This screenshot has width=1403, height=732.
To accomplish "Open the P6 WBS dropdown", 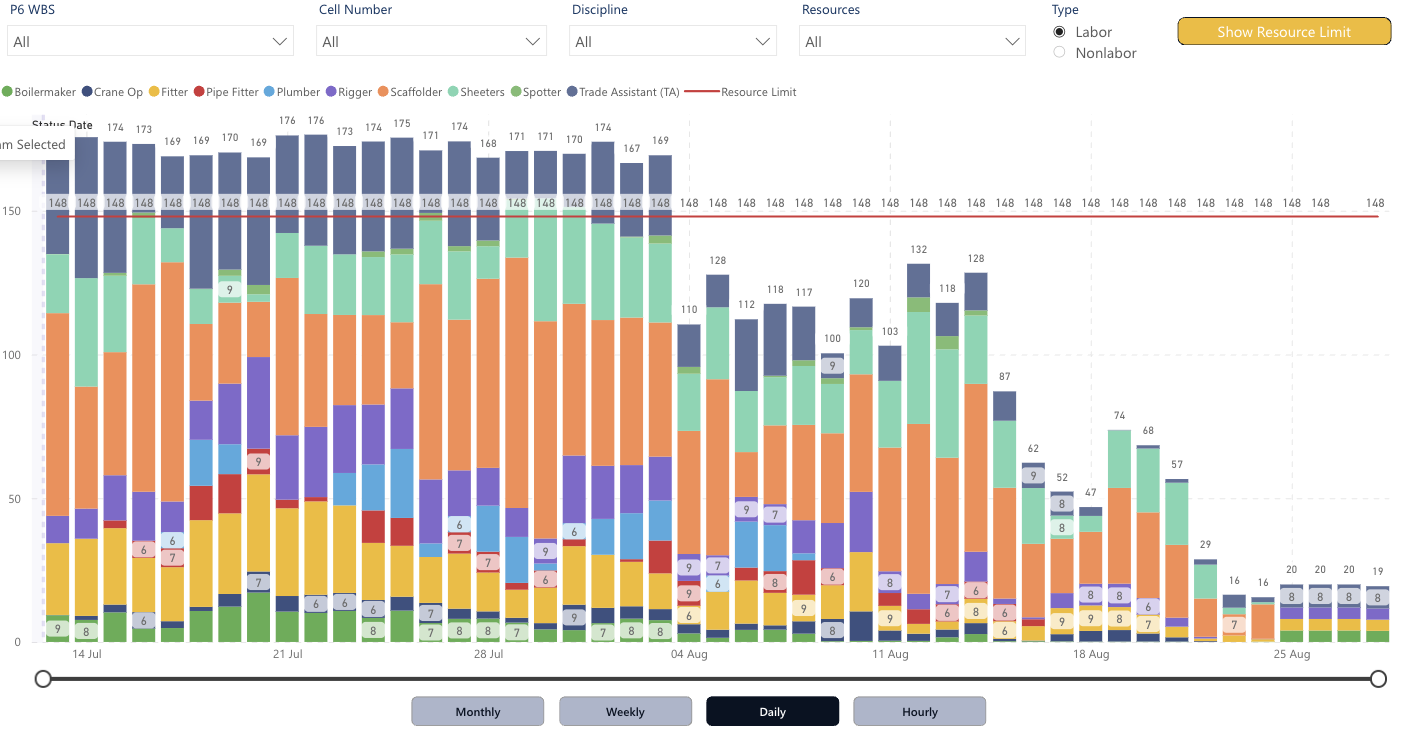I will [150, 42].
